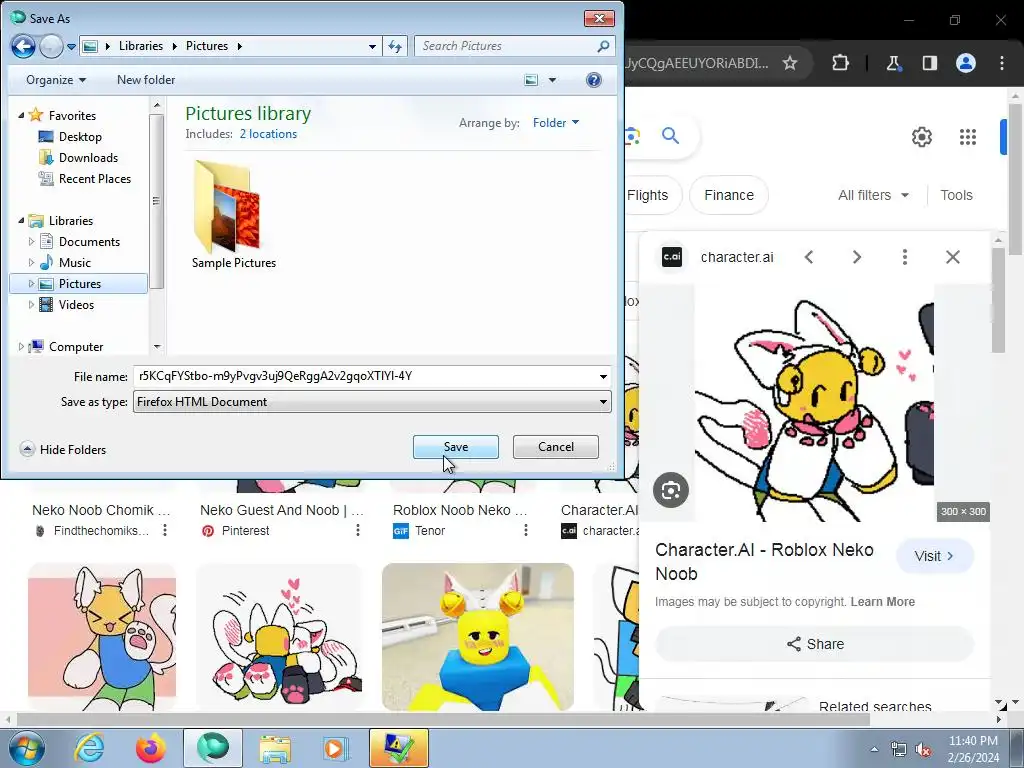Click Hide Folders toggle

pos(63,449)
